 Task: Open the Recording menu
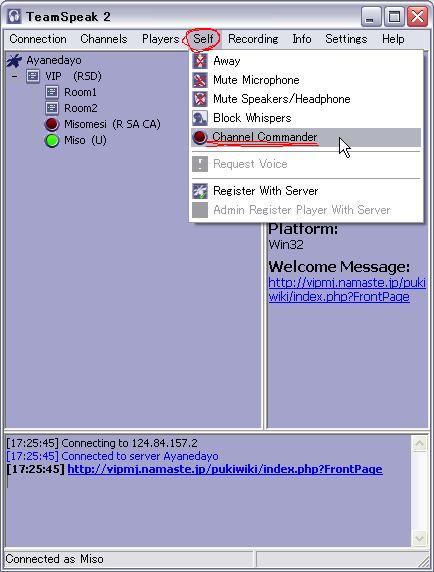253,39
